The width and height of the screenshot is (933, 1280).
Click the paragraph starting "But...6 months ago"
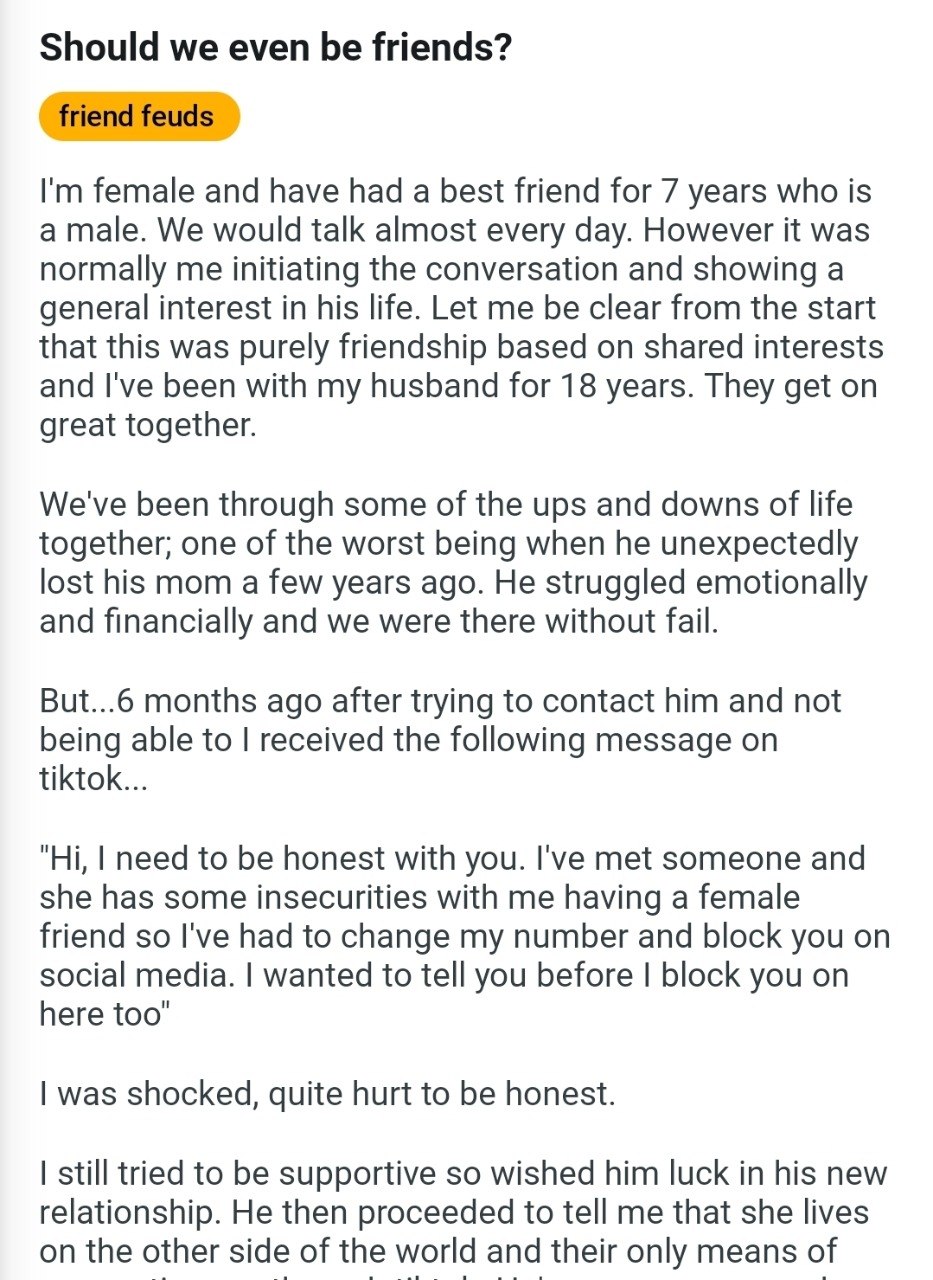pos(441,740)
